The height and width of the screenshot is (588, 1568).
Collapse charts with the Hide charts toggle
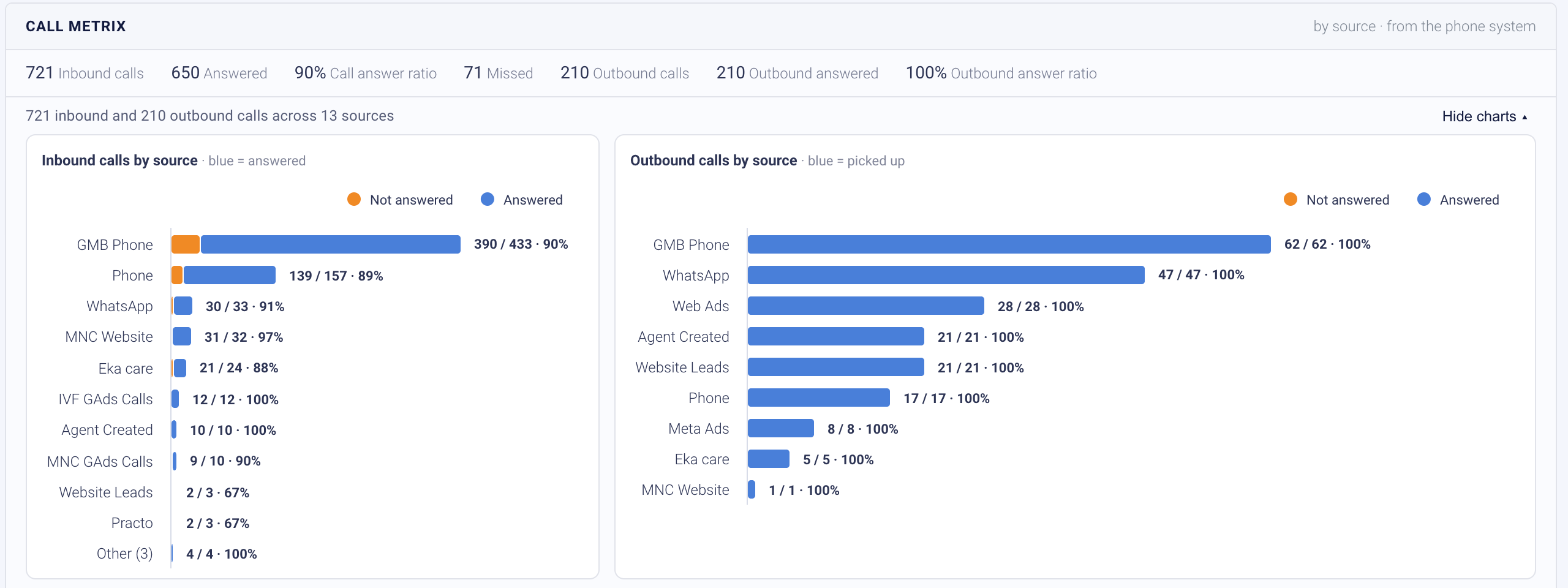pyautogui.click(x=1485, y=117)
